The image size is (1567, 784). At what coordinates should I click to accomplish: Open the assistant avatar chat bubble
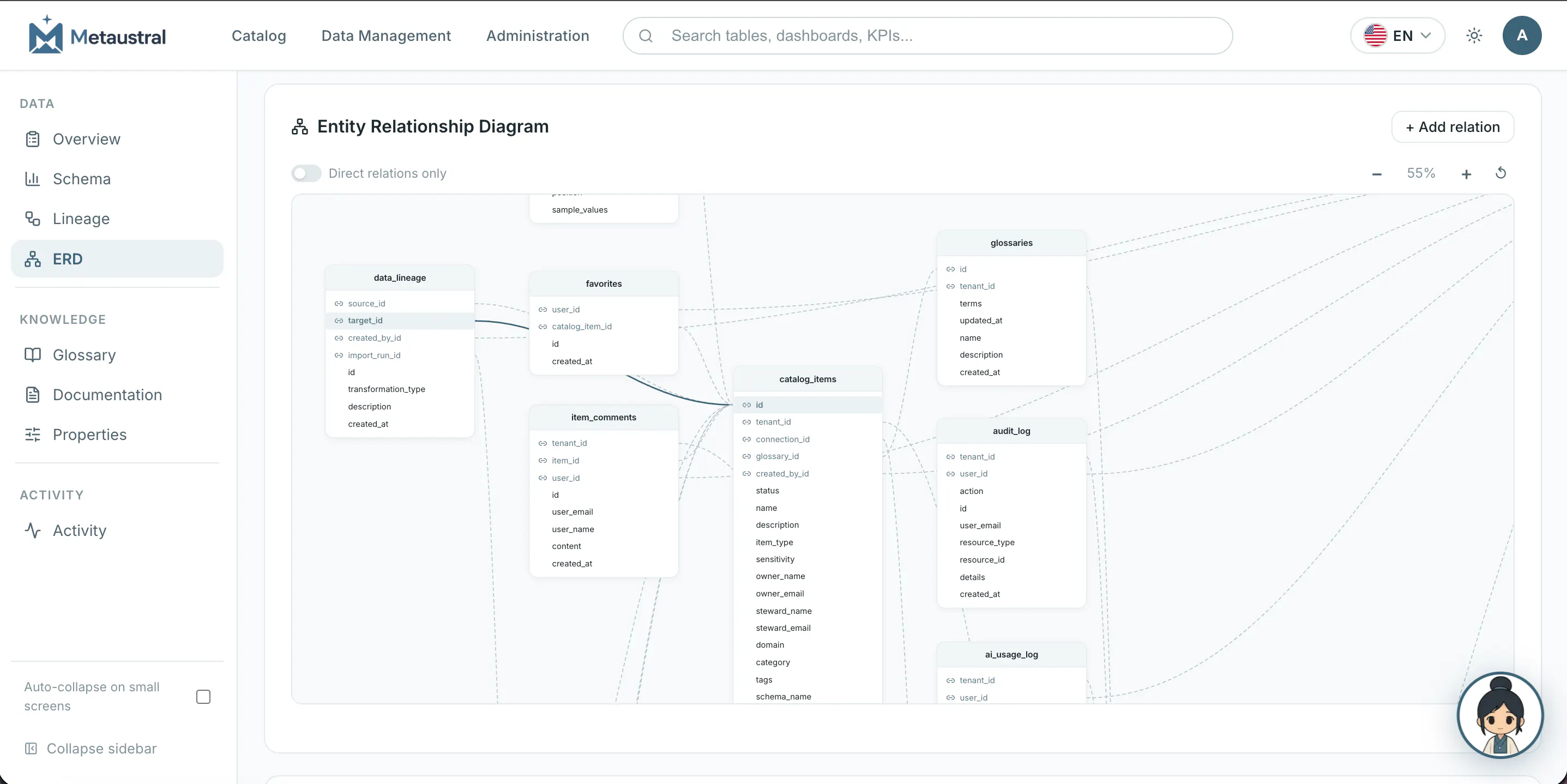coord(1499,715)
